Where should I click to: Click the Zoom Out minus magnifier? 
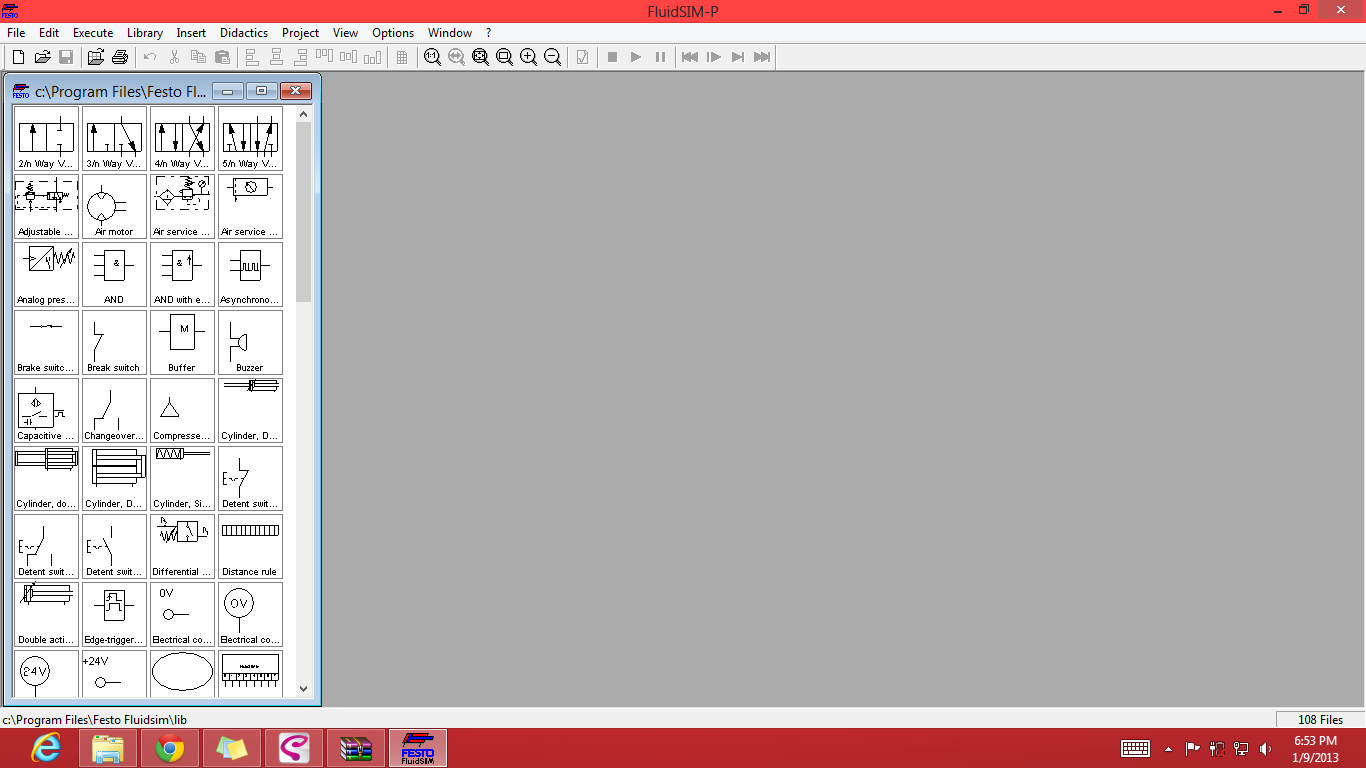tap(552, 57)
